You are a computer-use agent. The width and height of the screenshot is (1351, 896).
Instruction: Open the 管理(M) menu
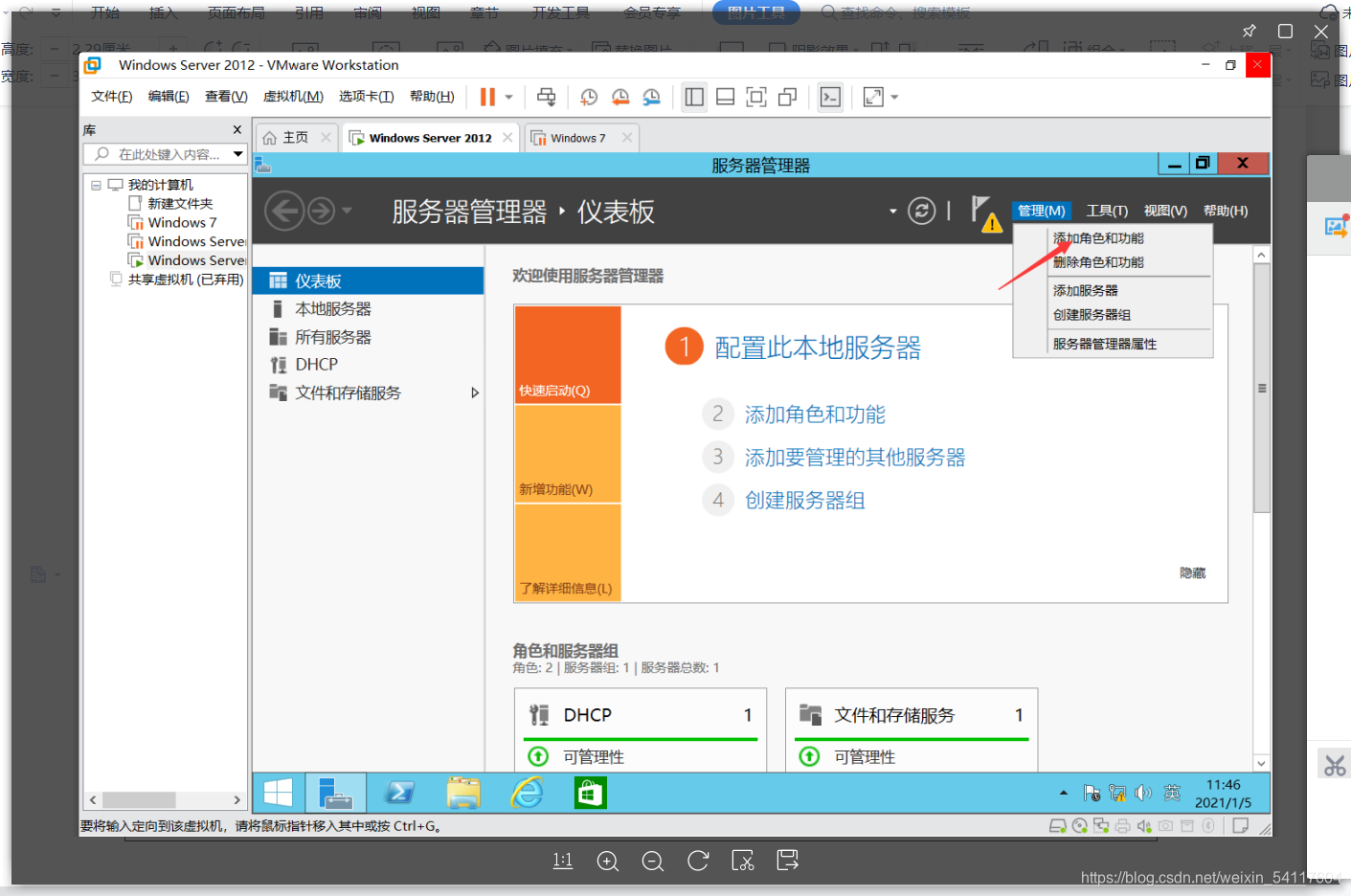tap(1041, 211)
